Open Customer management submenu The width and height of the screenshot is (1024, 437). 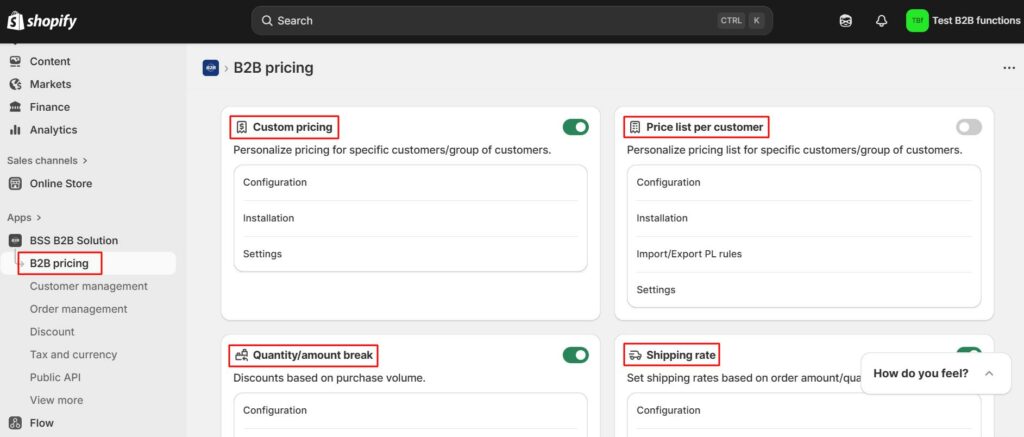(x=89, y=286)
